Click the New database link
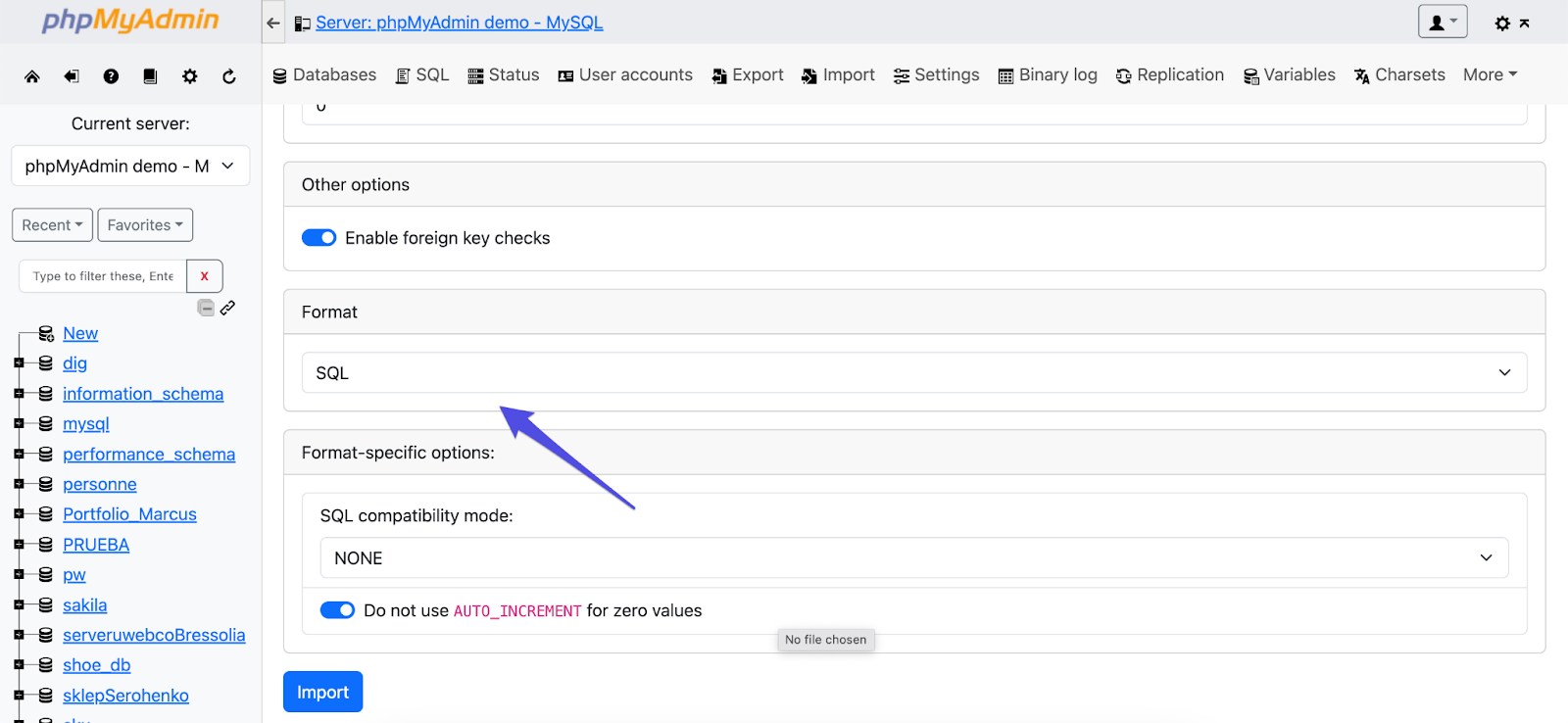 (80, 333)
